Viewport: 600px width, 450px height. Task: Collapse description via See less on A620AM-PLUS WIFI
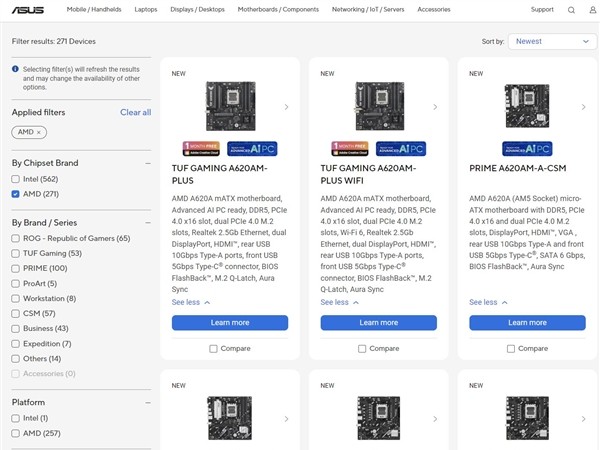click(340, 302)
